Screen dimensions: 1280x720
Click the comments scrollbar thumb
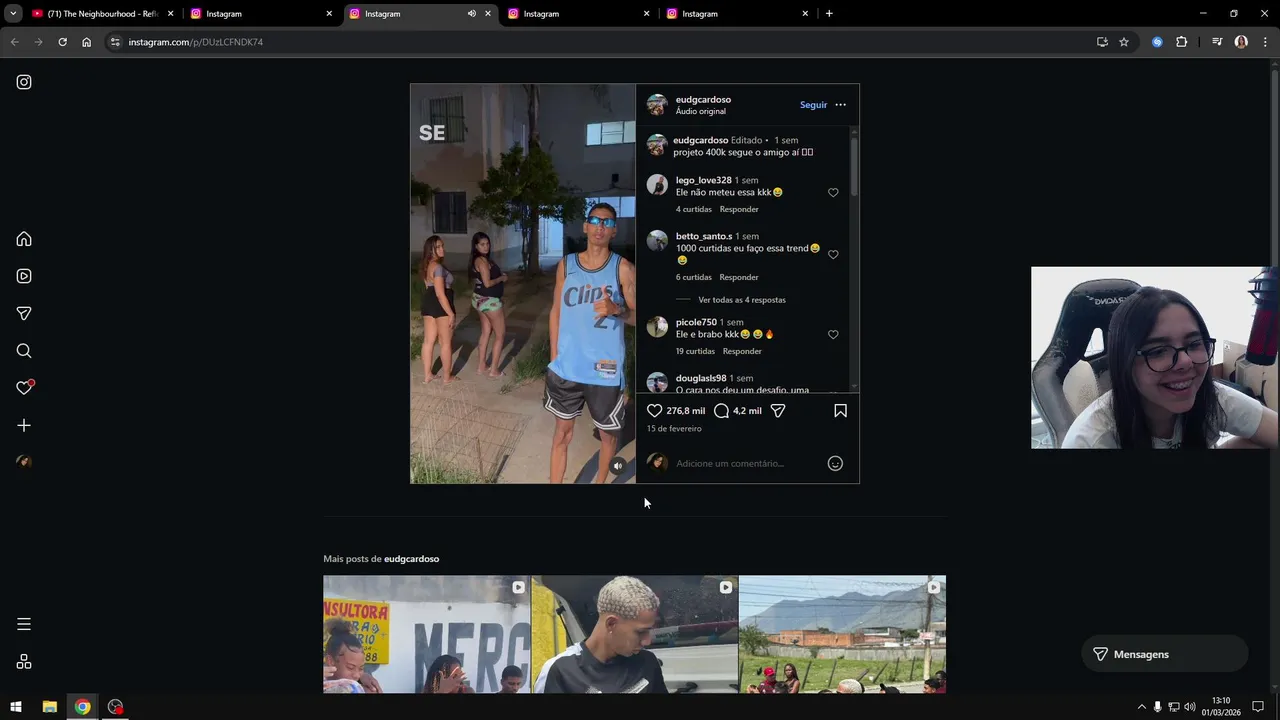click(854, 165)
